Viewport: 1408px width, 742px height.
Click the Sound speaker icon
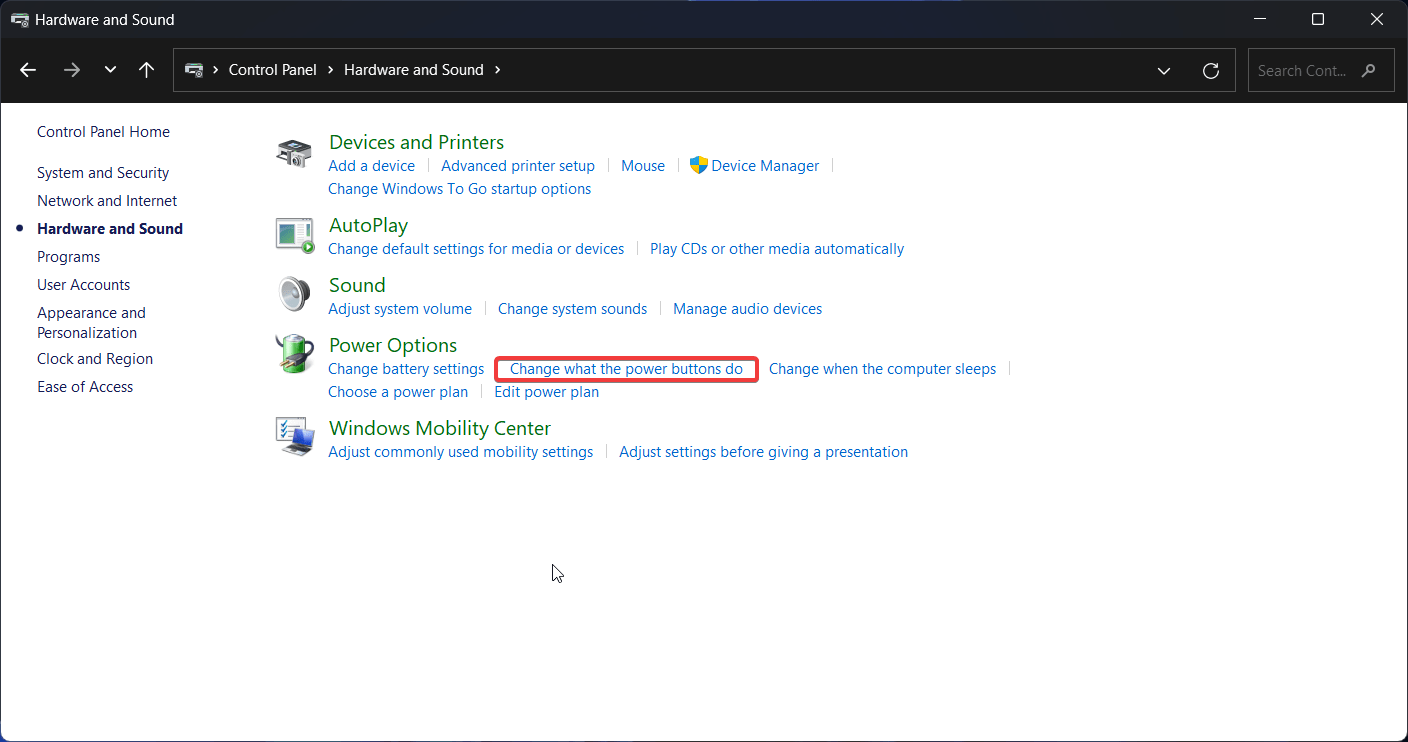[294, 295]
